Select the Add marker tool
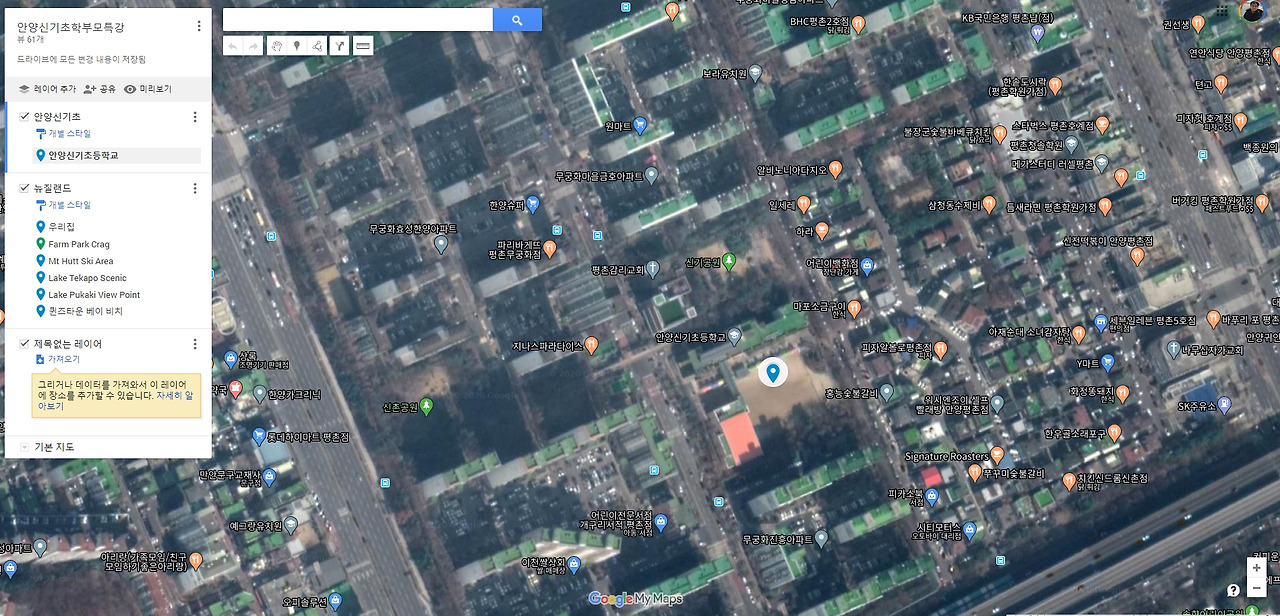Screen dimensions: 1280x616 (296, 45)
